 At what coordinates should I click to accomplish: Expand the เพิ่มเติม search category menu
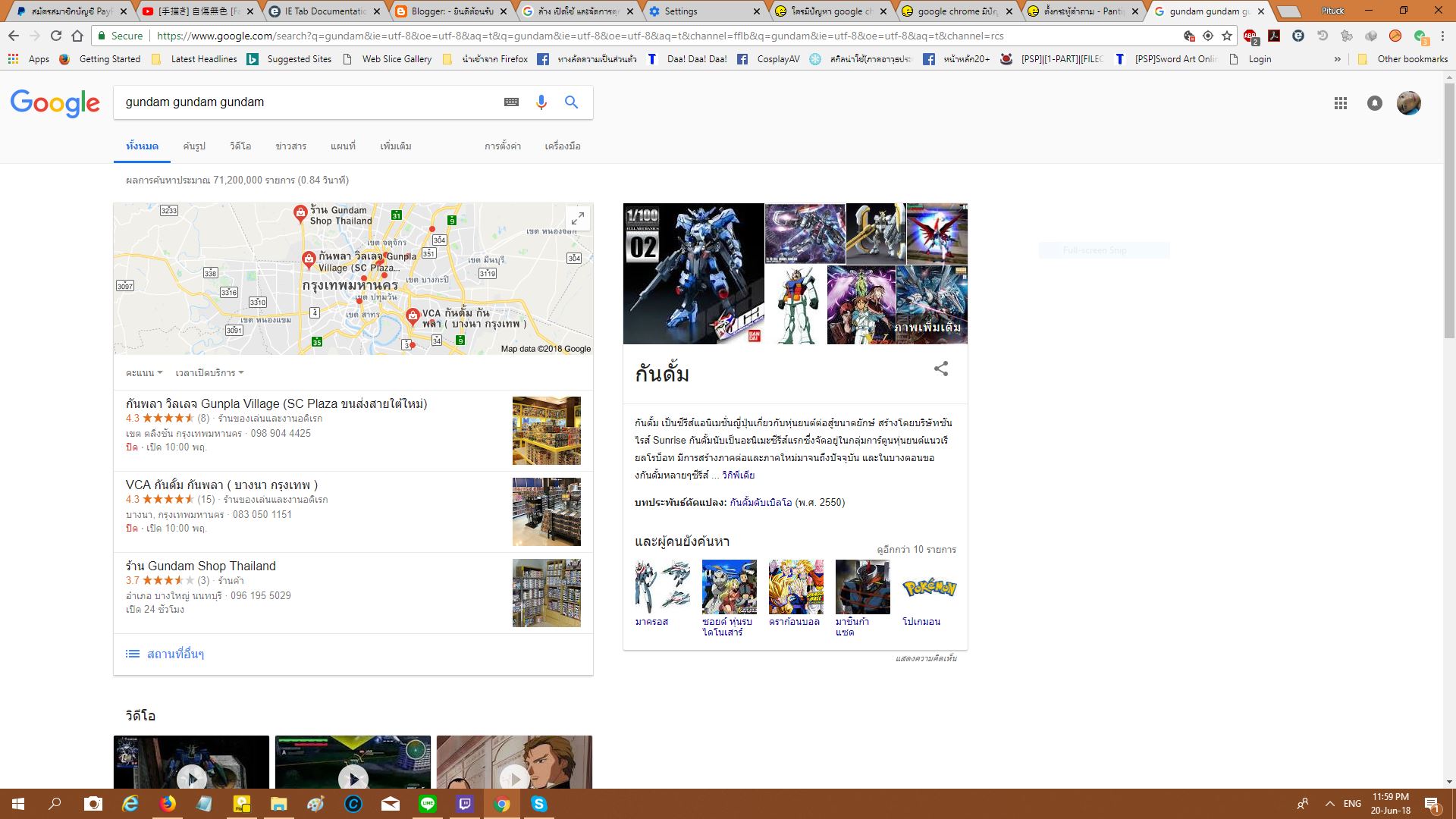pyautogui.click(x=395, y=146)
